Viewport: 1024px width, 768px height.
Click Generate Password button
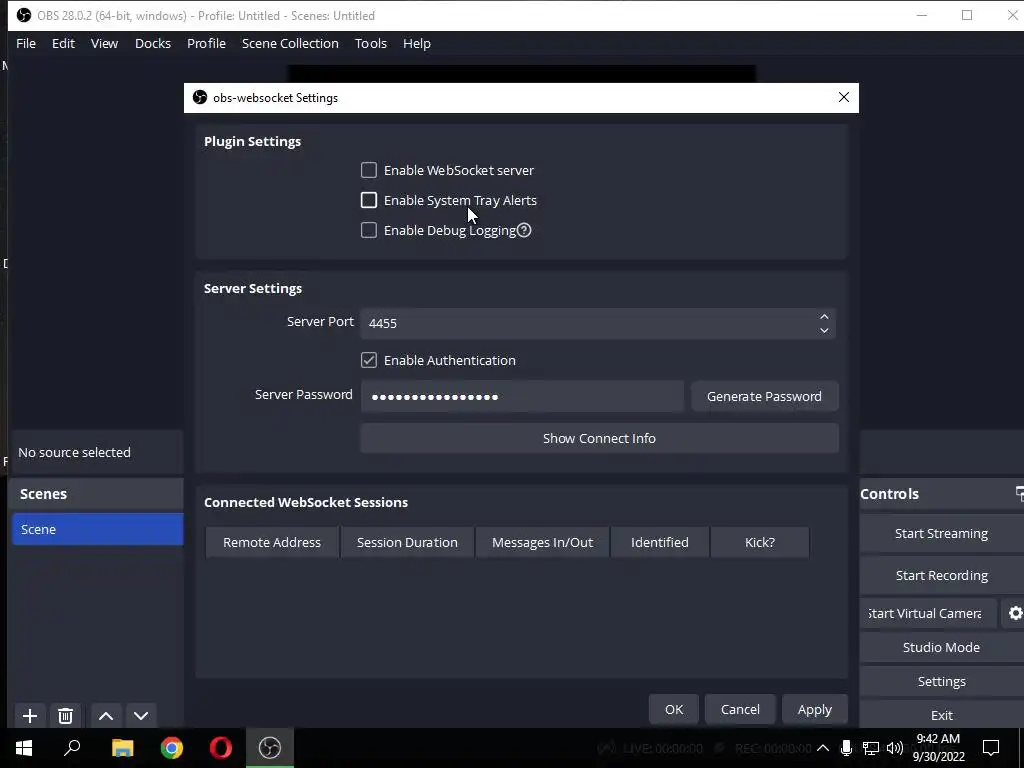click(x=764, y=396)
